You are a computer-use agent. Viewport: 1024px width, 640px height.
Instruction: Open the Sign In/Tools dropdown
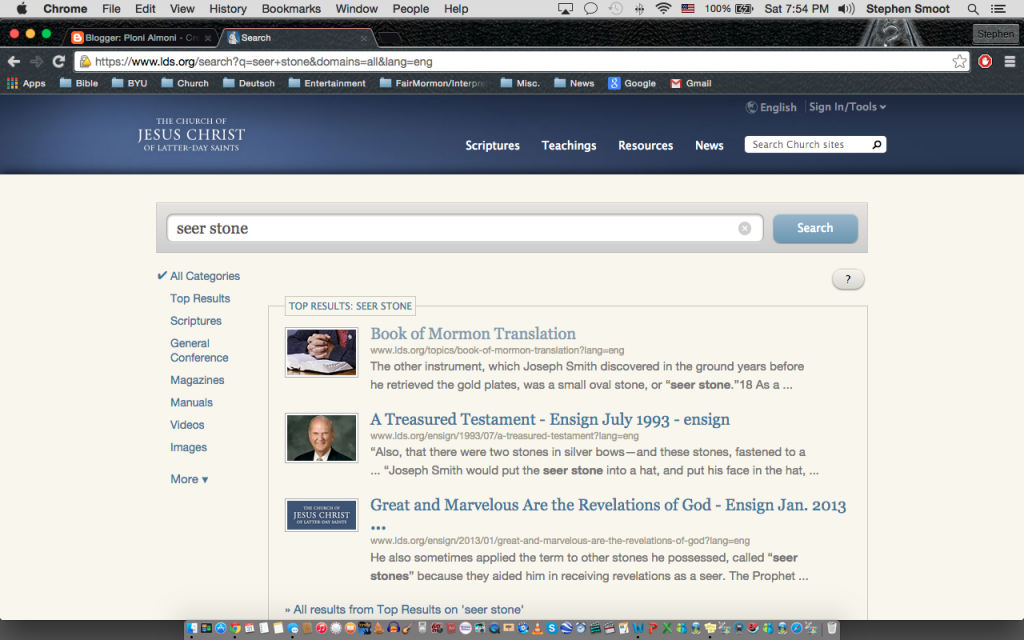click(x=847, y=106)
